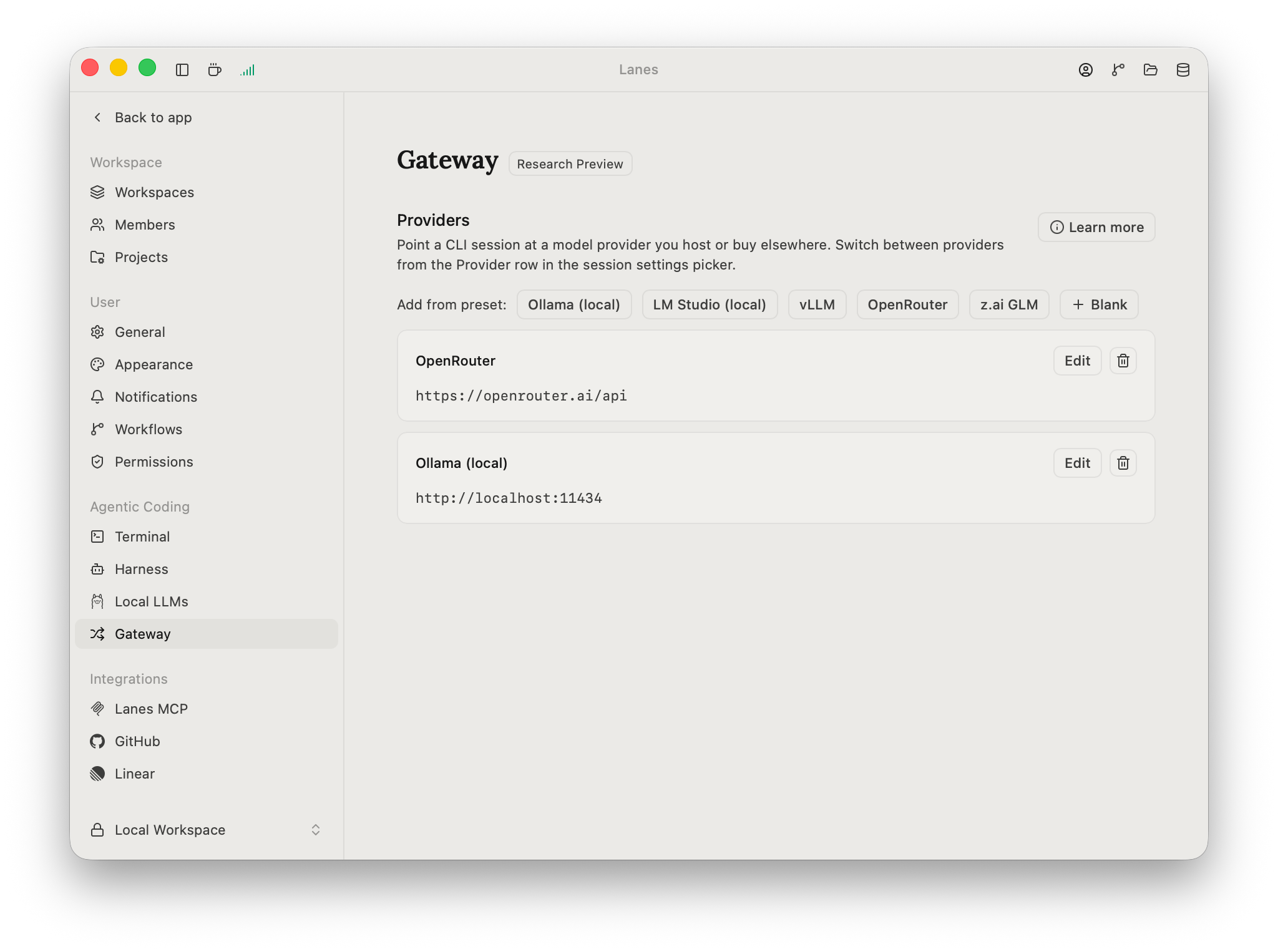
Task: Click the Projects folder icon
Action: click(97, 257)
